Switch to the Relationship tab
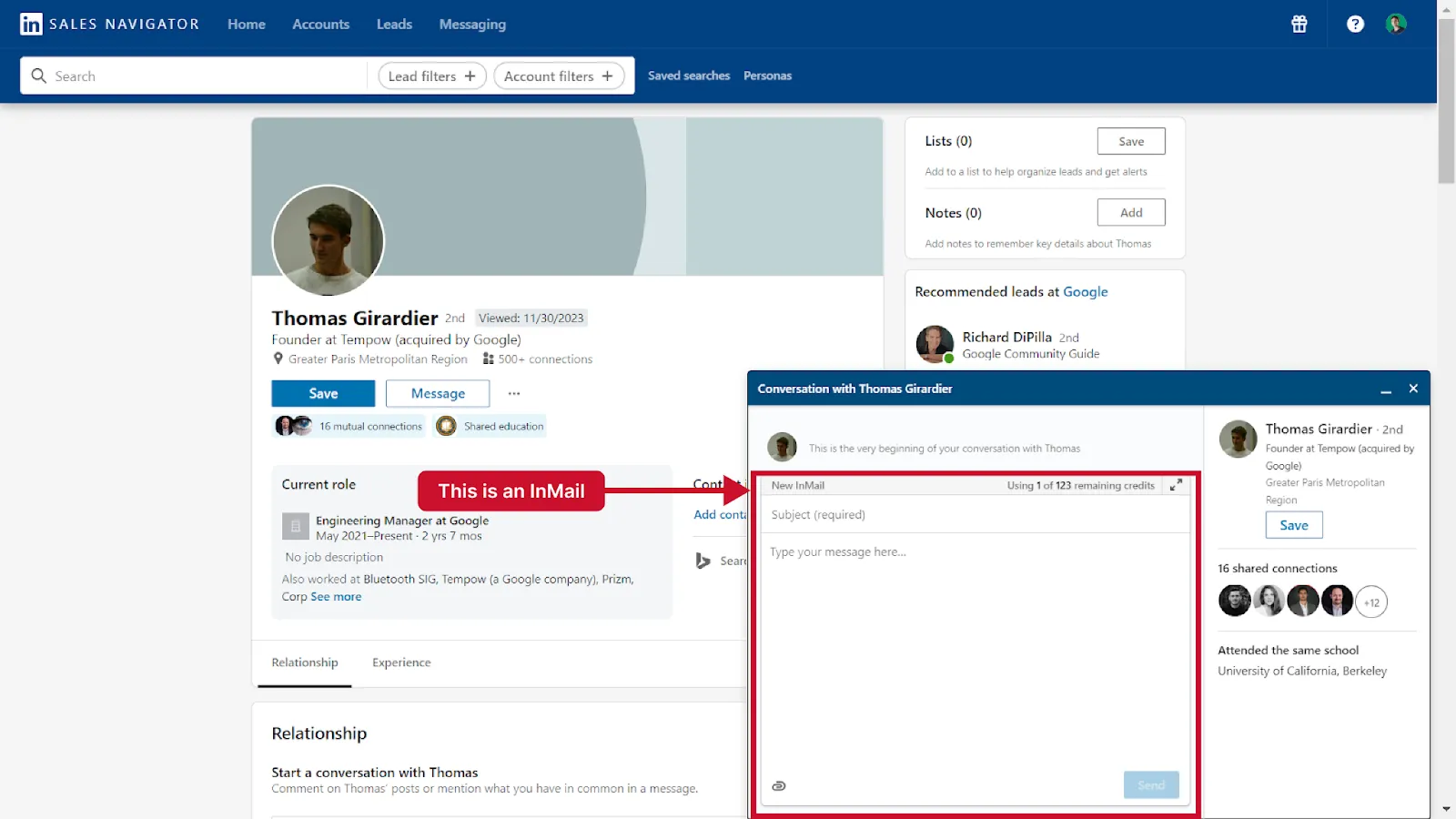The height and width of the screenshot is (819, 1456). pyautogui.click(x=305, y=662)
